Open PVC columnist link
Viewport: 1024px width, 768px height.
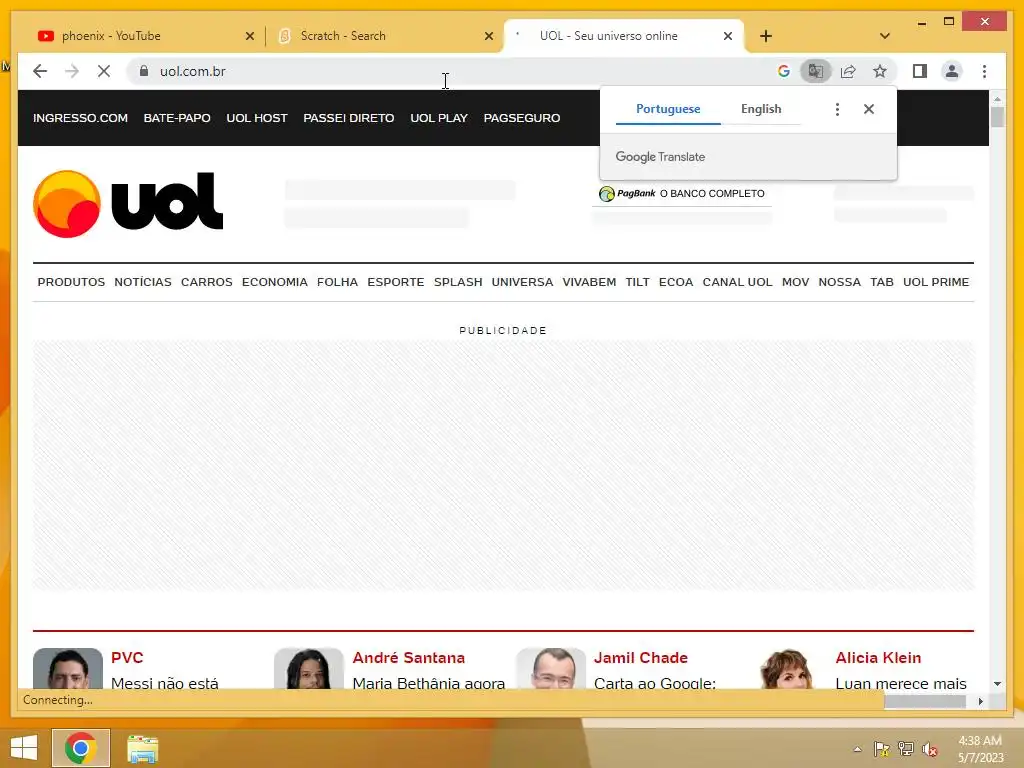coord(127,658)
